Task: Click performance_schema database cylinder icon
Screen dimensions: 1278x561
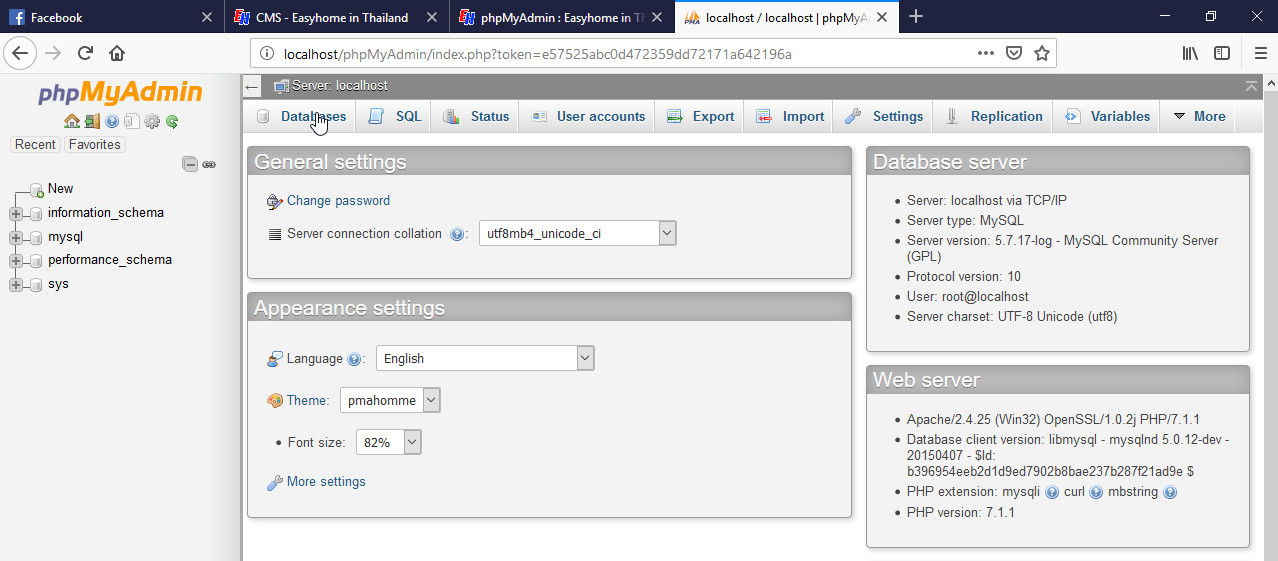Action: click(x=36, y=260)
